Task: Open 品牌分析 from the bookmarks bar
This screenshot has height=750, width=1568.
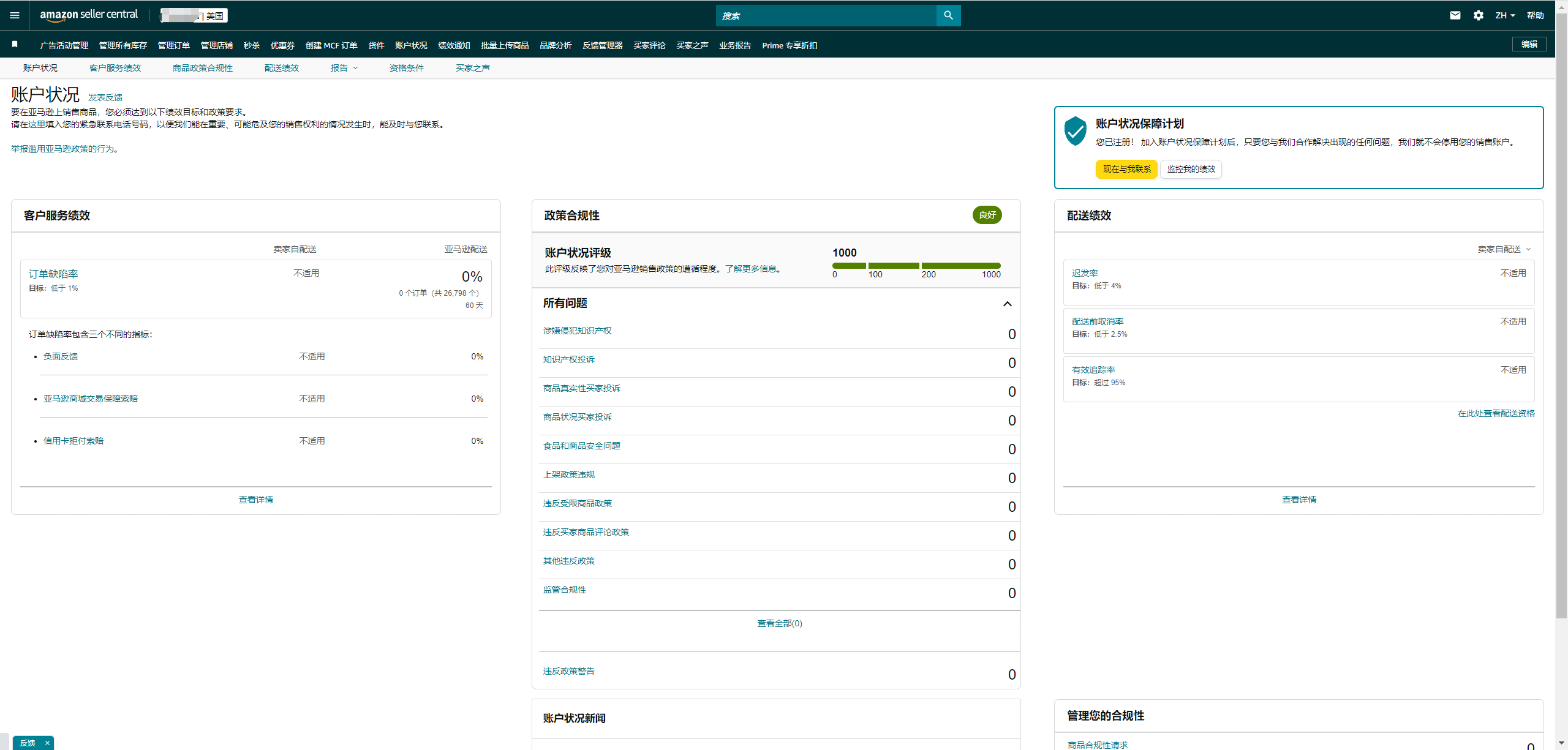Action: point(556,45)
